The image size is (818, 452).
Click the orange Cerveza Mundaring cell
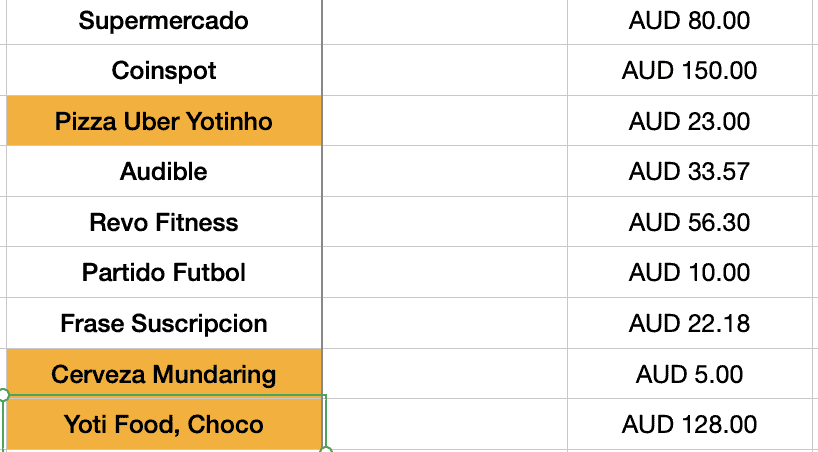coord(164,375)
